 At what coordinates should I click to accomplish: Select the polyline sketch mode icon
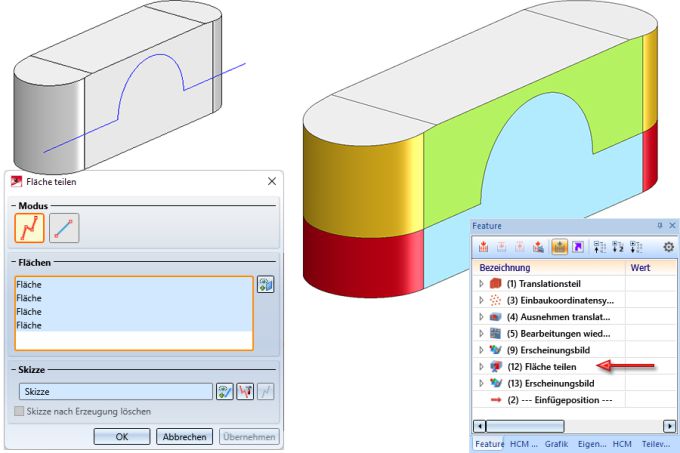point(29,228)
